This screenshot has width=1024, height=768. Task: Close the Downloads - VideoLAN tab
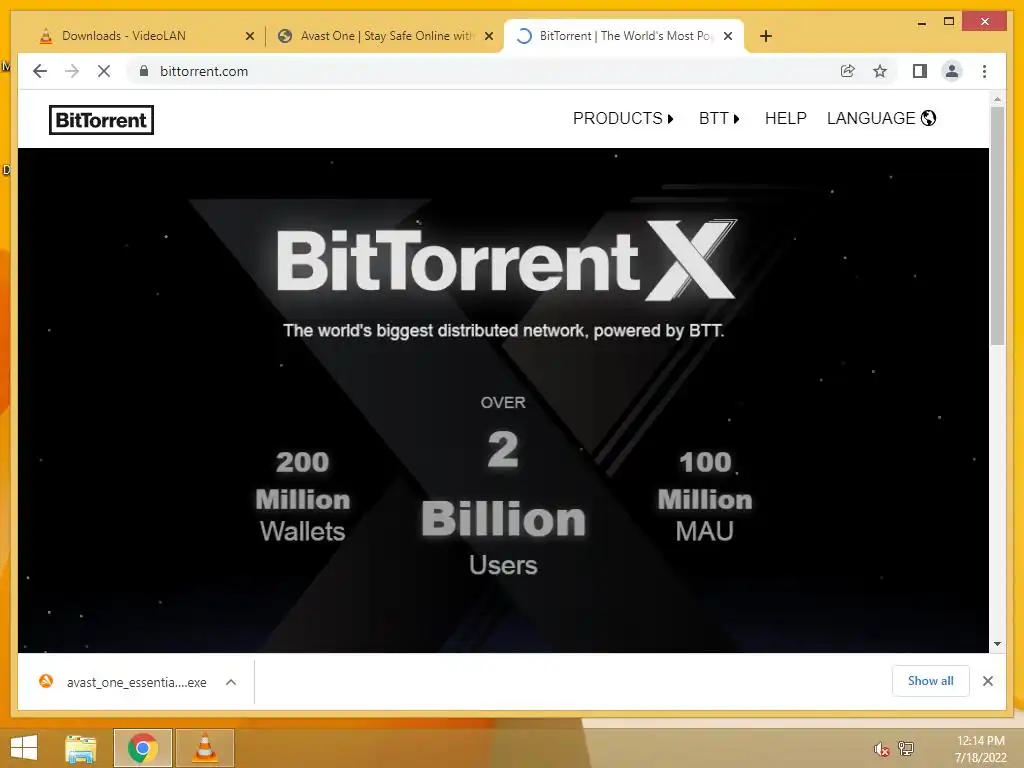click(249, 36)
